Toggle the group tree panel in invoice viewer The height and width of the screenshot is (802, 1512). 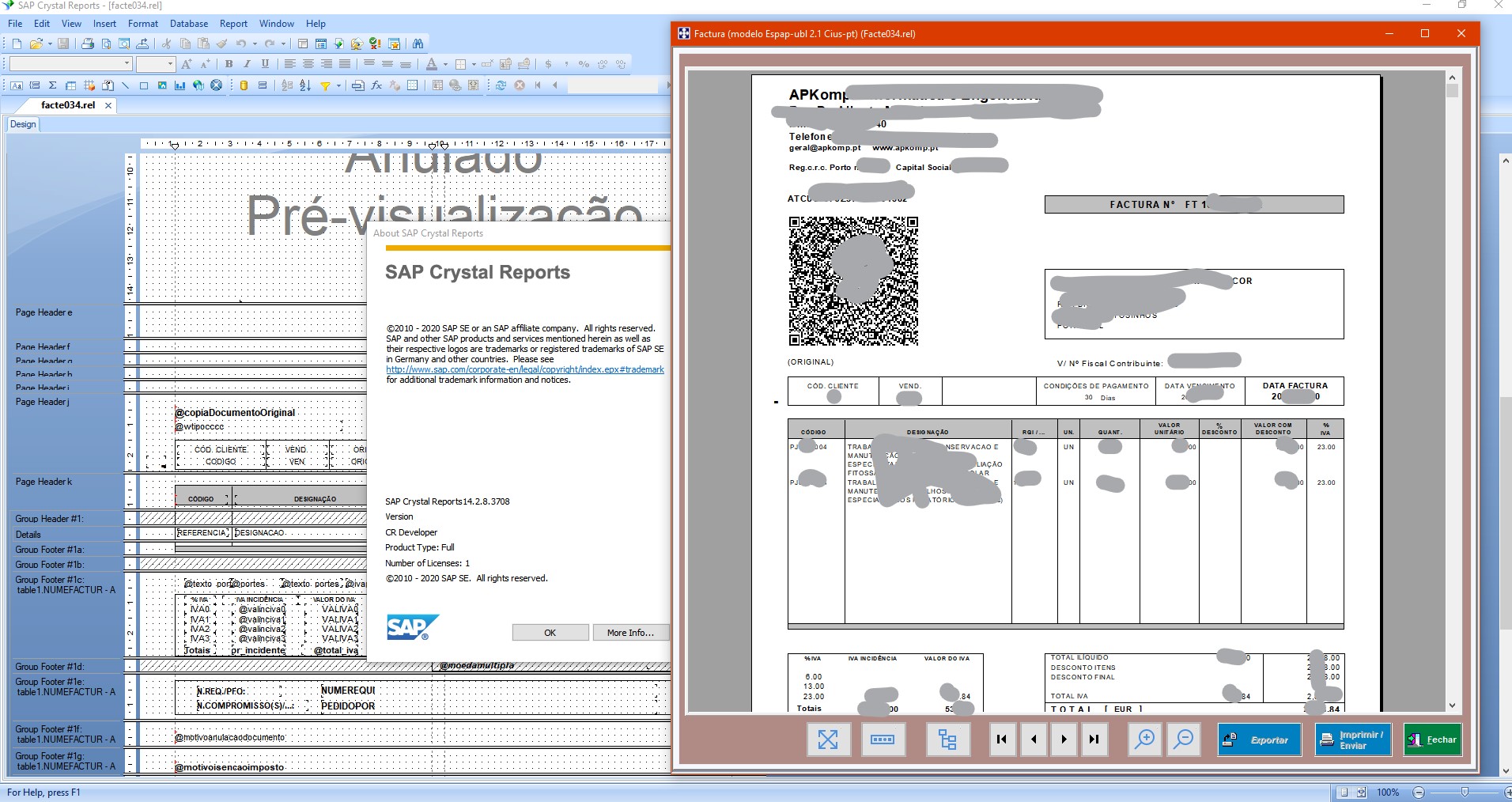pyautogui.click(x=947, y=740)
